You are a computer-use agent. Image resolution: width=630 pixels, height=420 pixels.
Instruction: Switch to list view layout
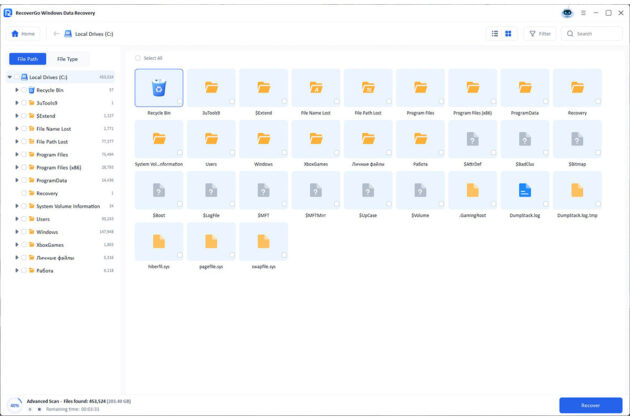click(x=495, y=34)
